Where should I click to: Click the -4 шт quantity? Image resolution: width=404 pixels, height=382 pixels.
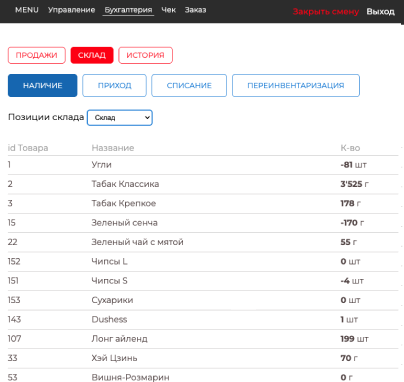(352, 281)
